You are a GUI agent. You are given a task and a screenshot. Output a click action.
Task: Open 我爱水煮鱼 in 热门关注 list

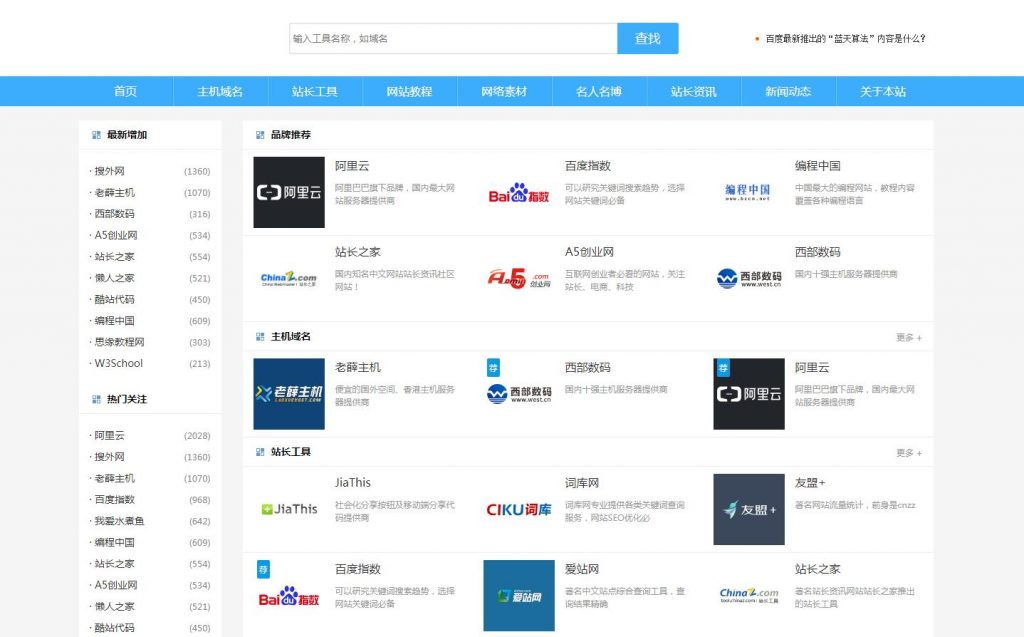(120, 521)
